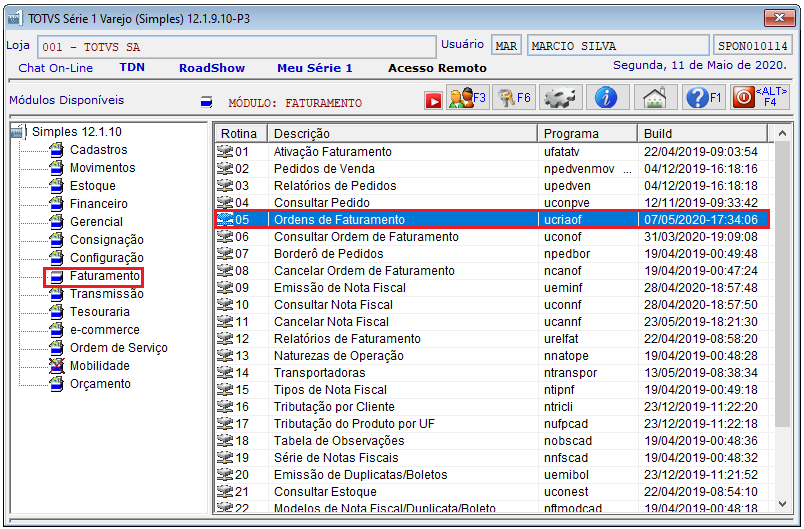Viewport: 804px width, 529px height.
Task: Click the scrollbar down arrow
Action: point(782,504)
